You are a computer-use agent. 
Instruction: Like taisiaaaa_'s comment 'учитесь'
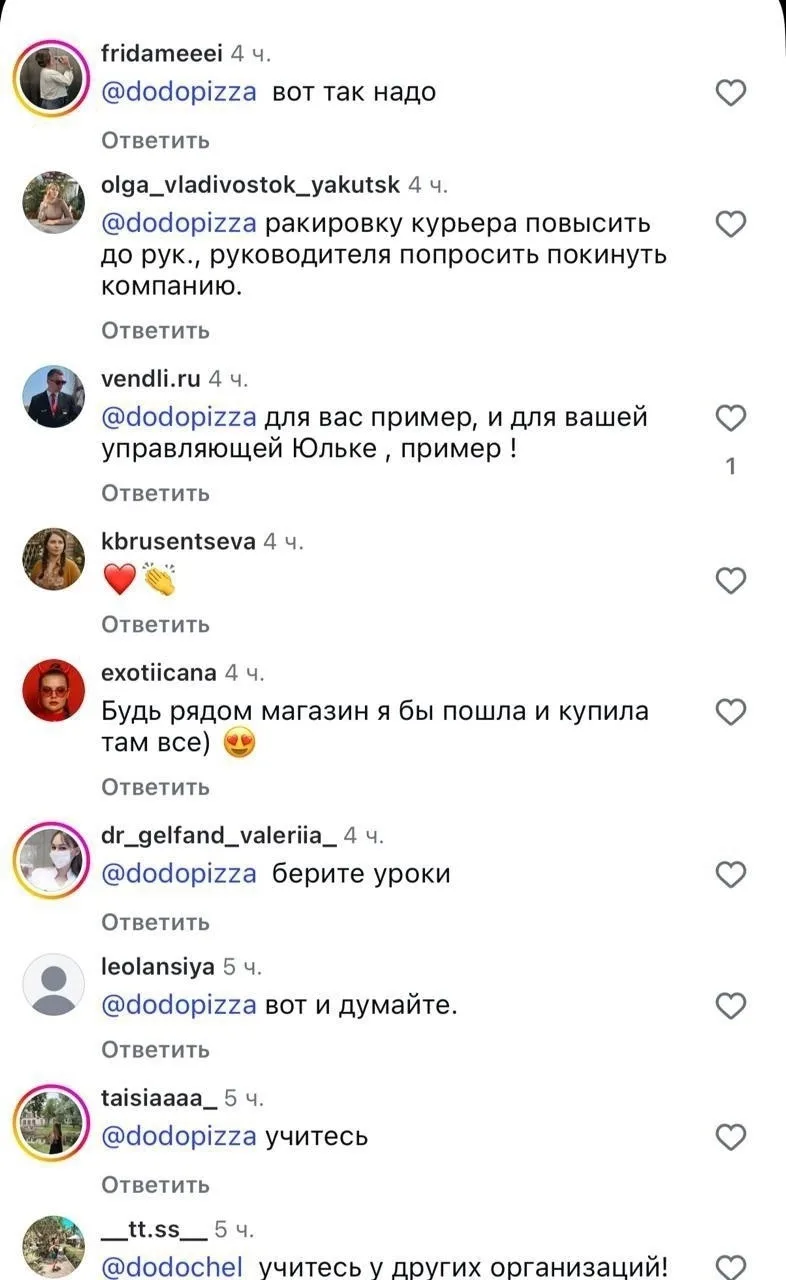(732, 1137)
